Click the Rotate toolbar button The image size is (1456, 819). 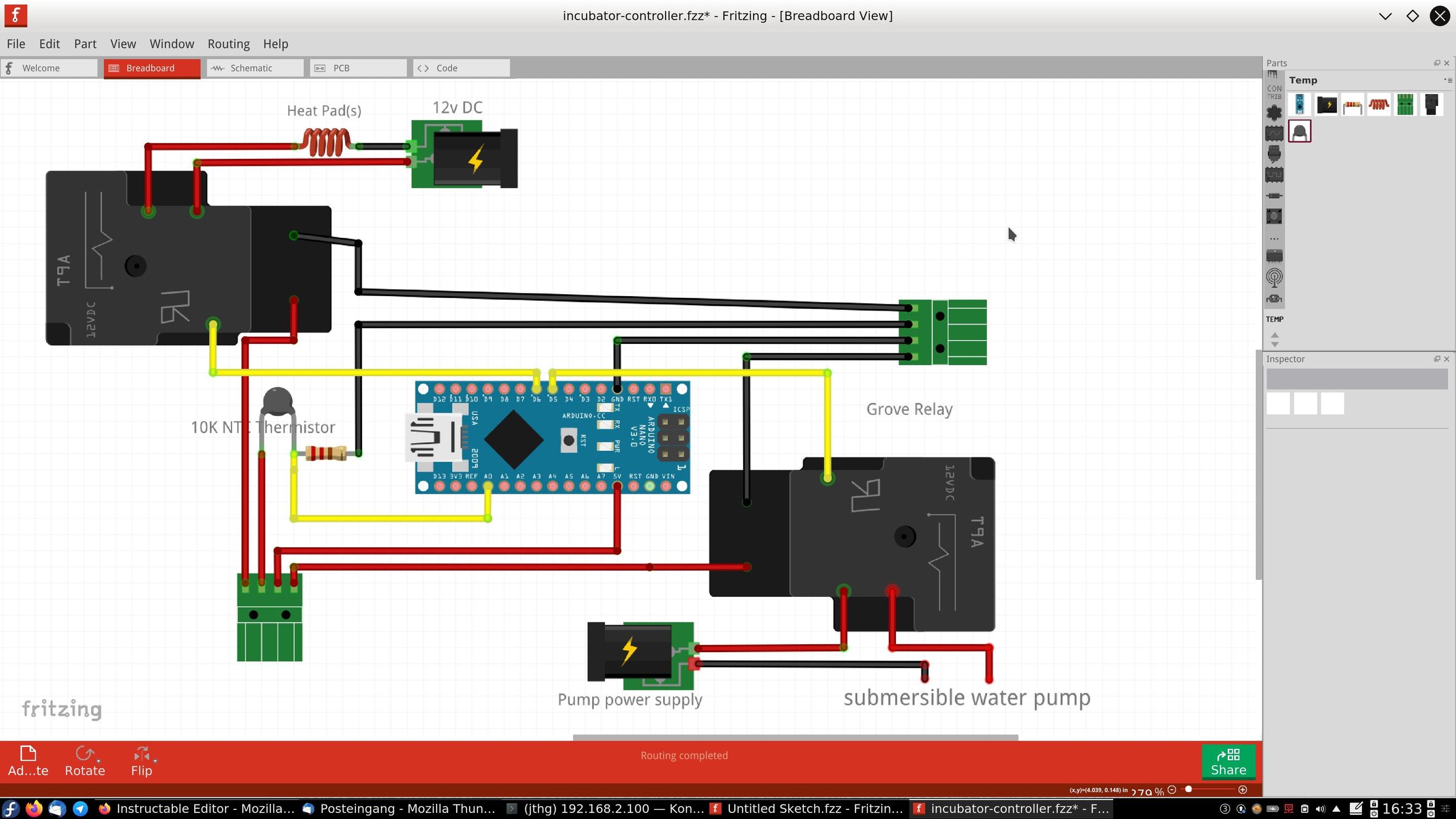point(85,761)
